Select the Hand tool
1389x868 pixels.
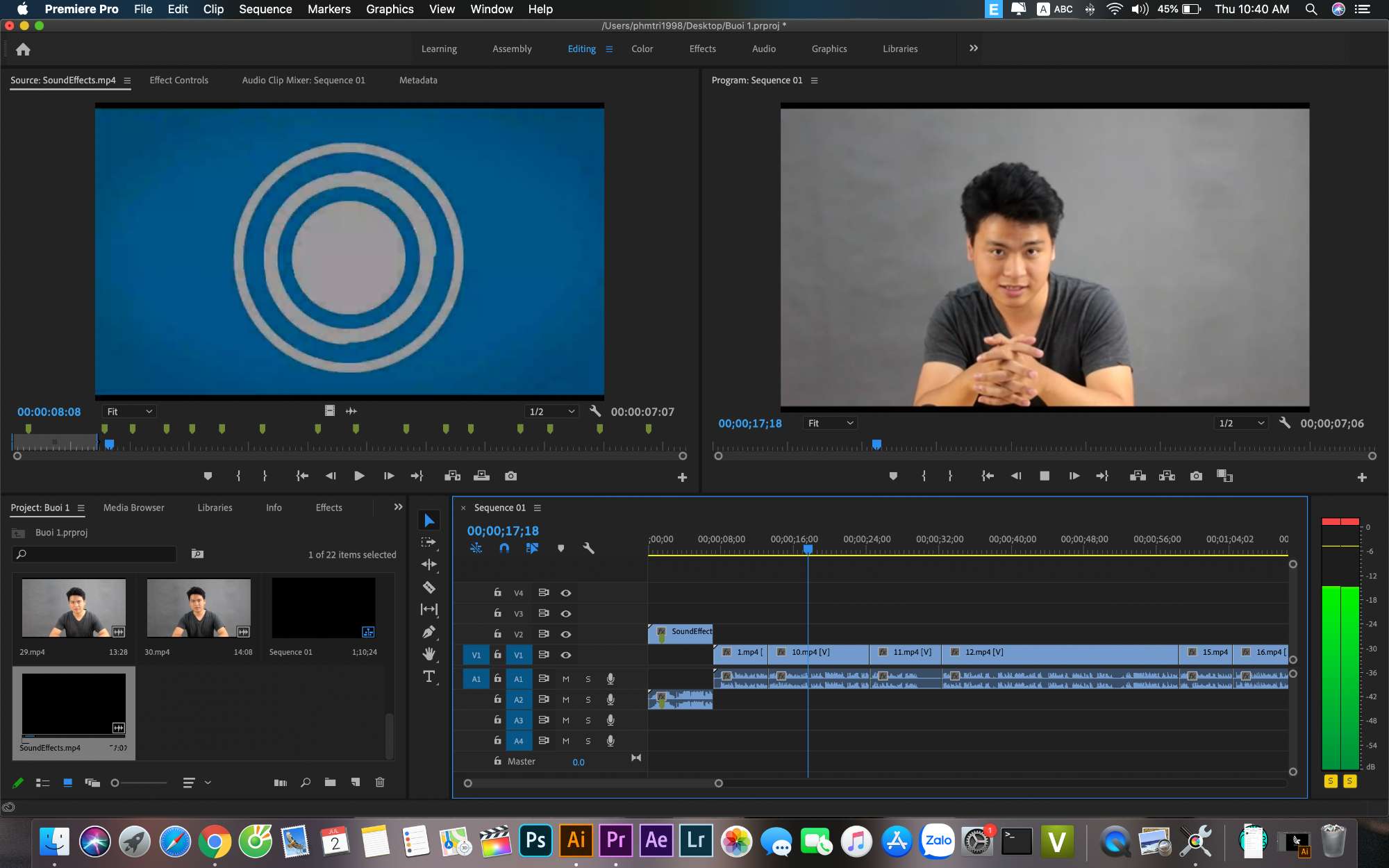point(429,654)
